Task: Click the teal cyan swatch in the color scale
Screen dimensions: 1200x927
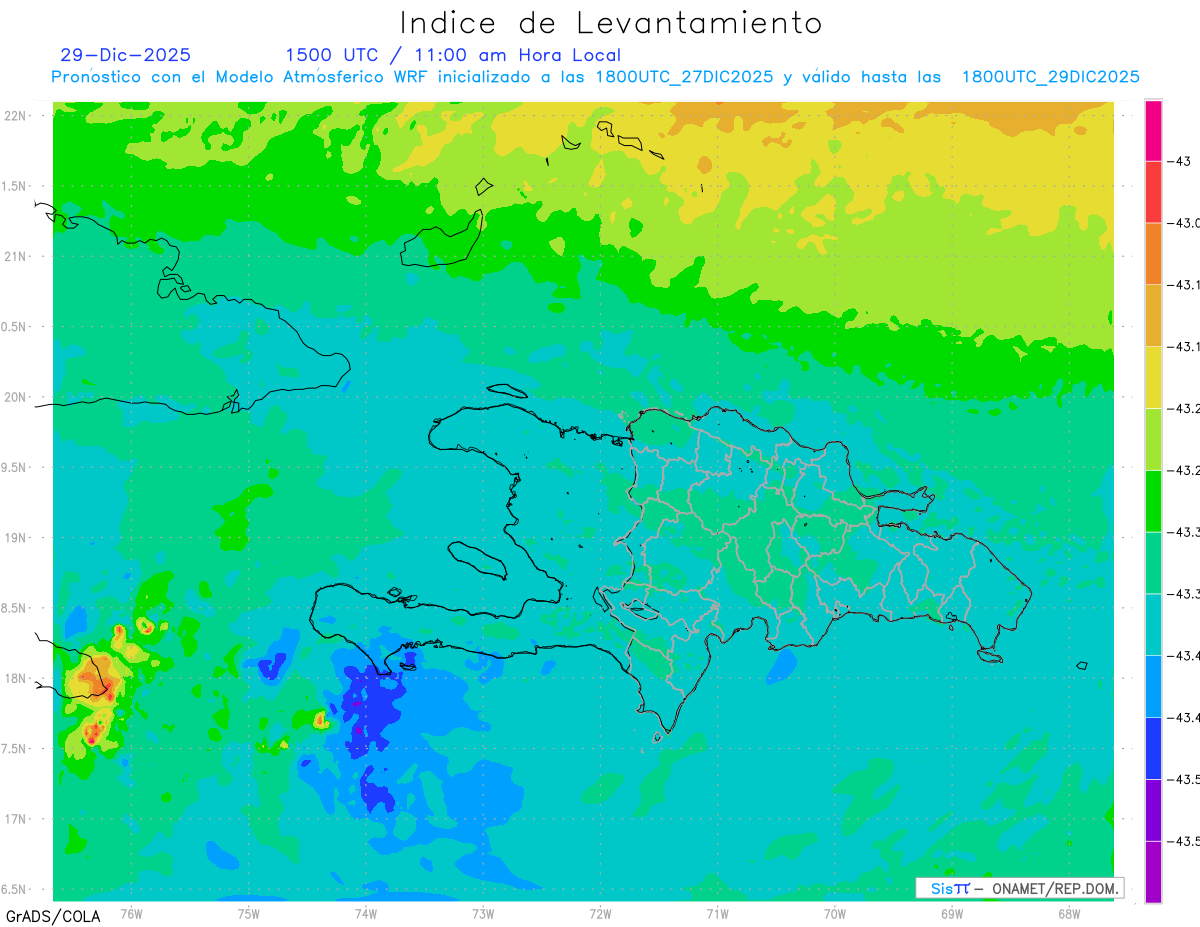Action: [x=1153, y=624]
